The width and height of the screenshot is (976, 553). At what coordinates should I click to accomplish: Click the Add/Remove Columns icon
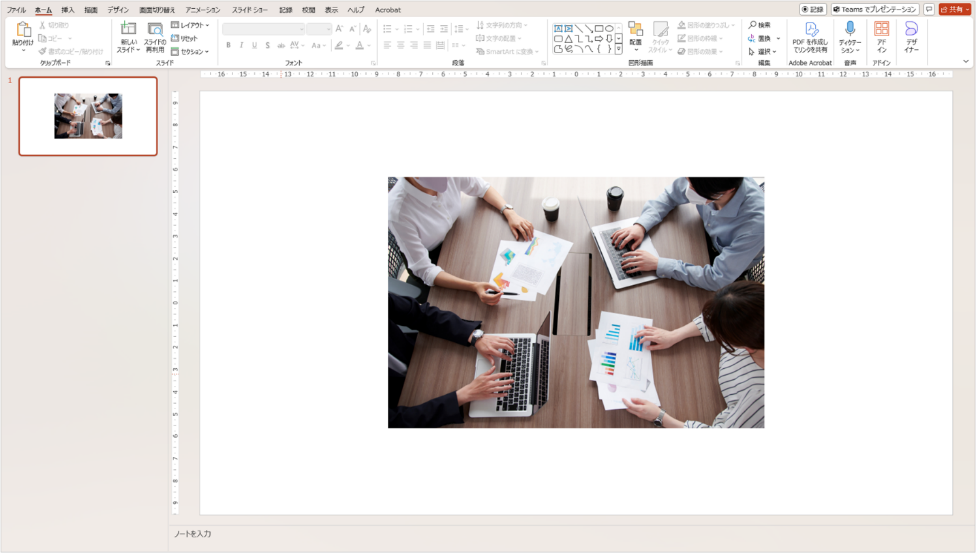tap(456, 45)
